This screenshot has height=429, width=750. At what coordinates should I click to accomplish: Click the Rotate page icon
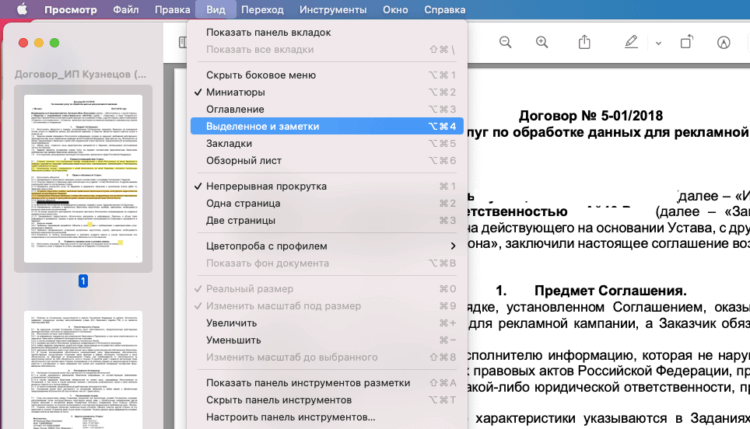click(687, 42)
